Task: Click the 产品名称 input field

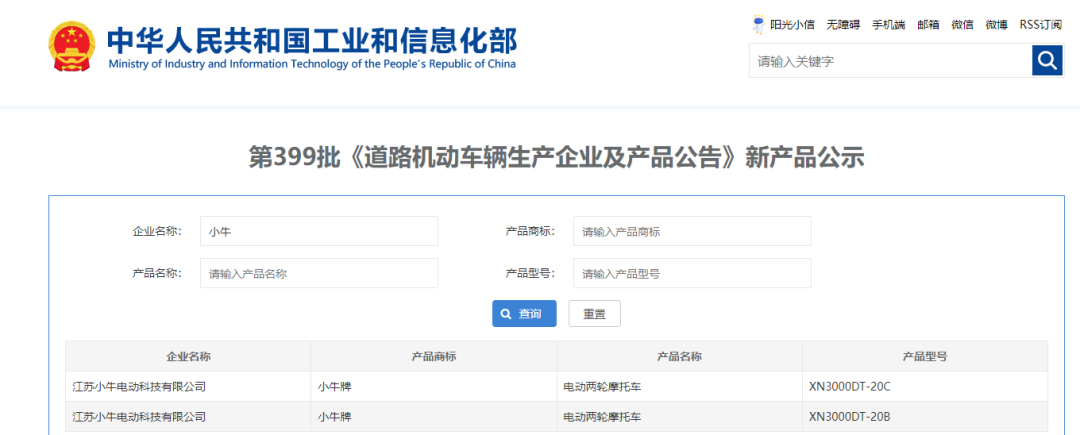Action: click(319, 273)
